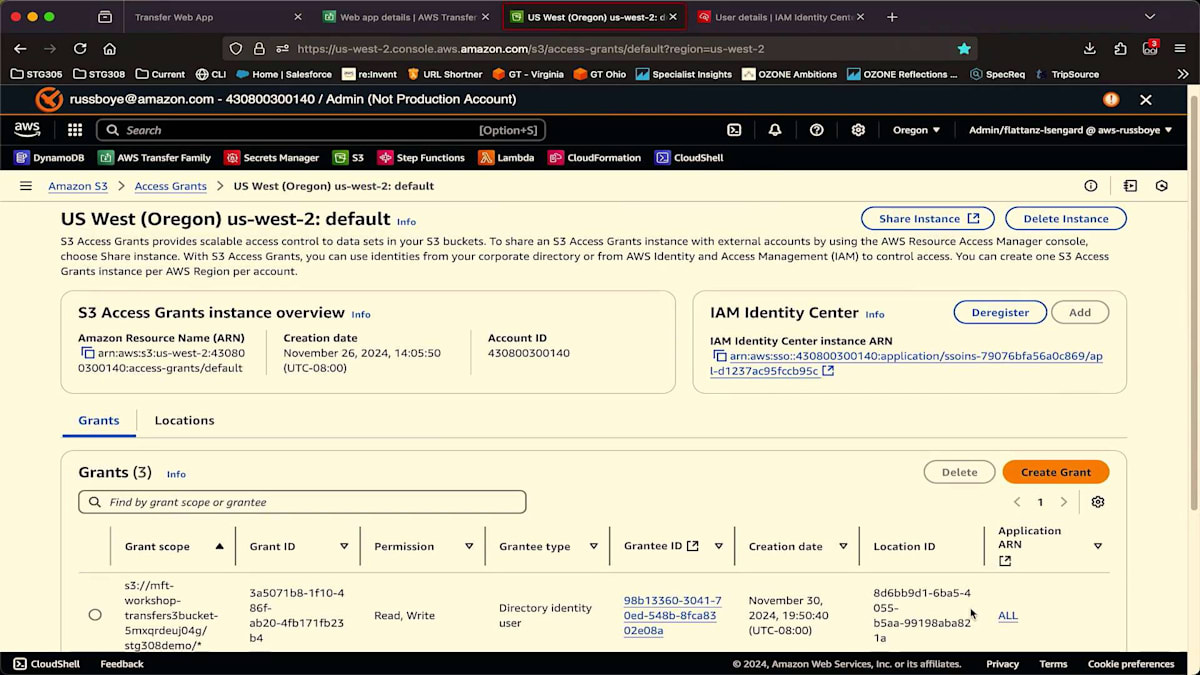Open the AWS services grid menu
Viewport: 1200px width, 675px height.
pos(75,130)
